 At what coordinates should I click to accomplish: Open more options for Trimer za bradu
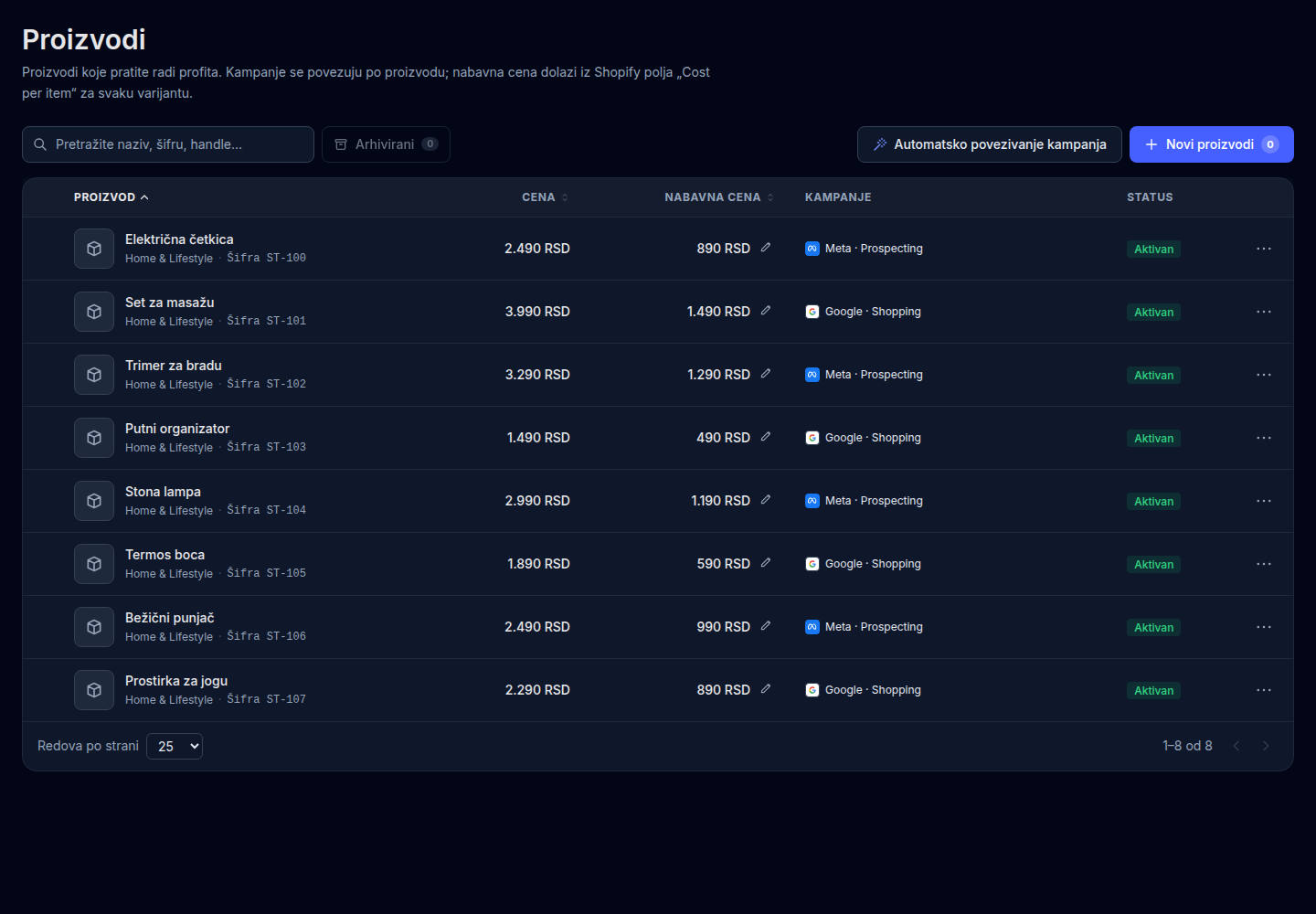pos(1264,375)
